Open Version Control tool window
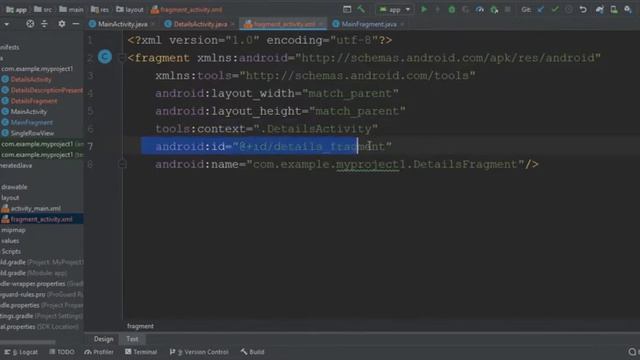 199,352
